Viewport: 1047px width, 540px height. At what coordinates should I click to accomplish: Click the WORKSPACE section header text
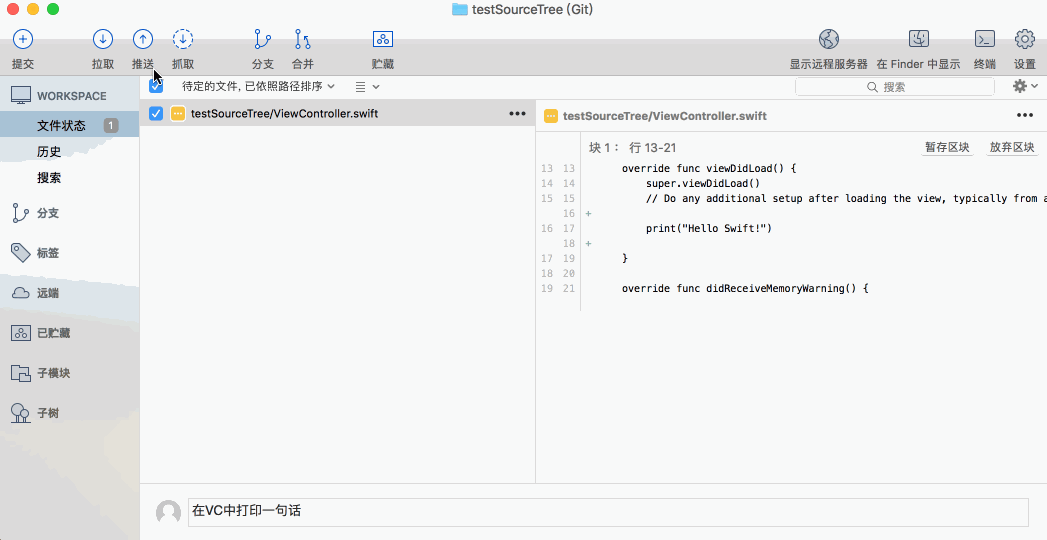click(71, 96)
